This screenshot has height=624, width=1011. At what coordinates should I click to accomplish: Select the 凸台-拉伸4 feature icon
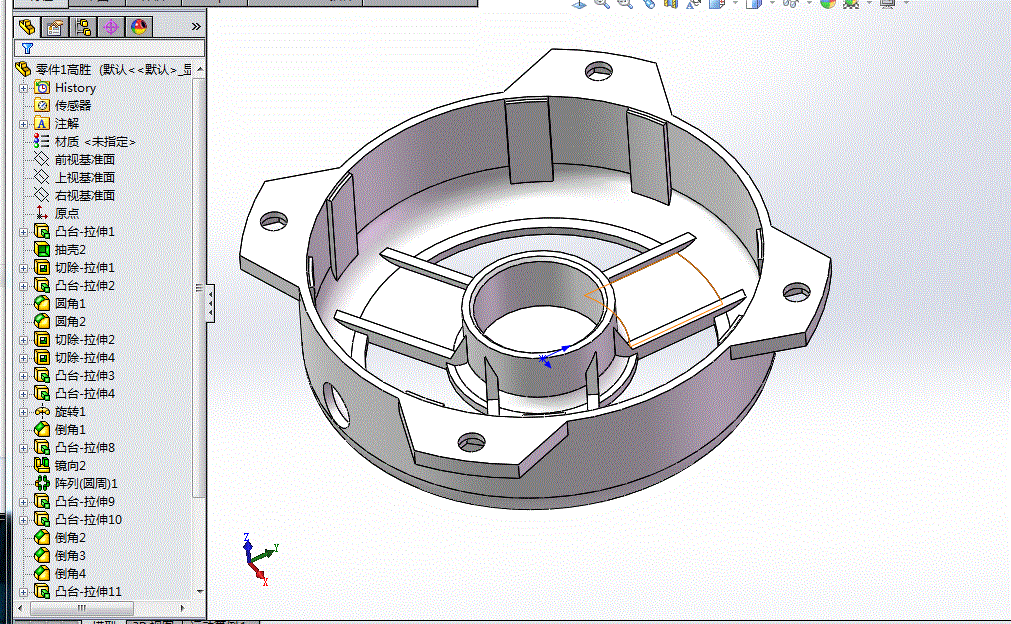pyautogui.click(x=42, y=393)
